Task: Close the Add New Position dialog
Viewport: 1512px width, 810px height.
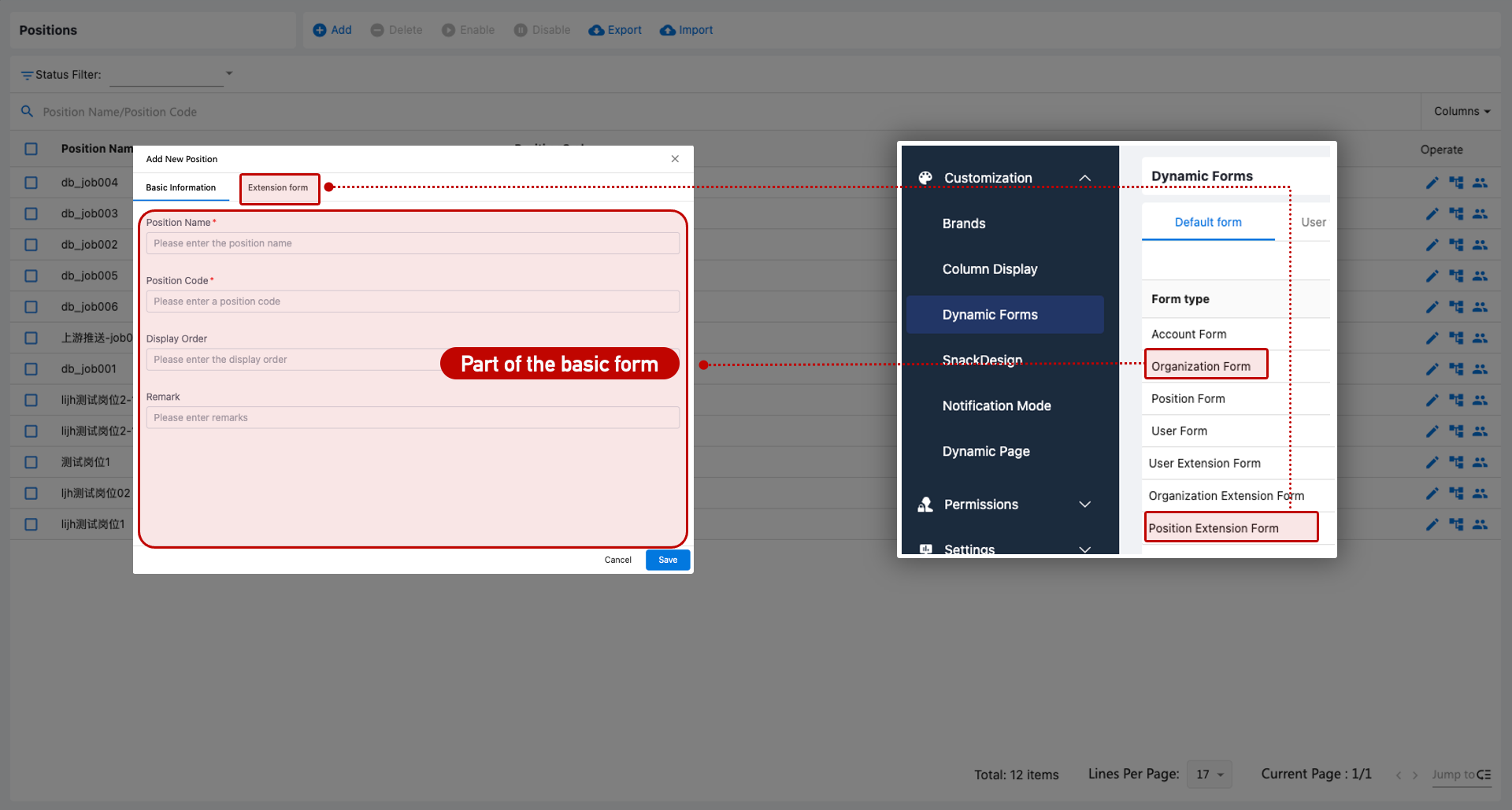Action: [x=675, y=159]
